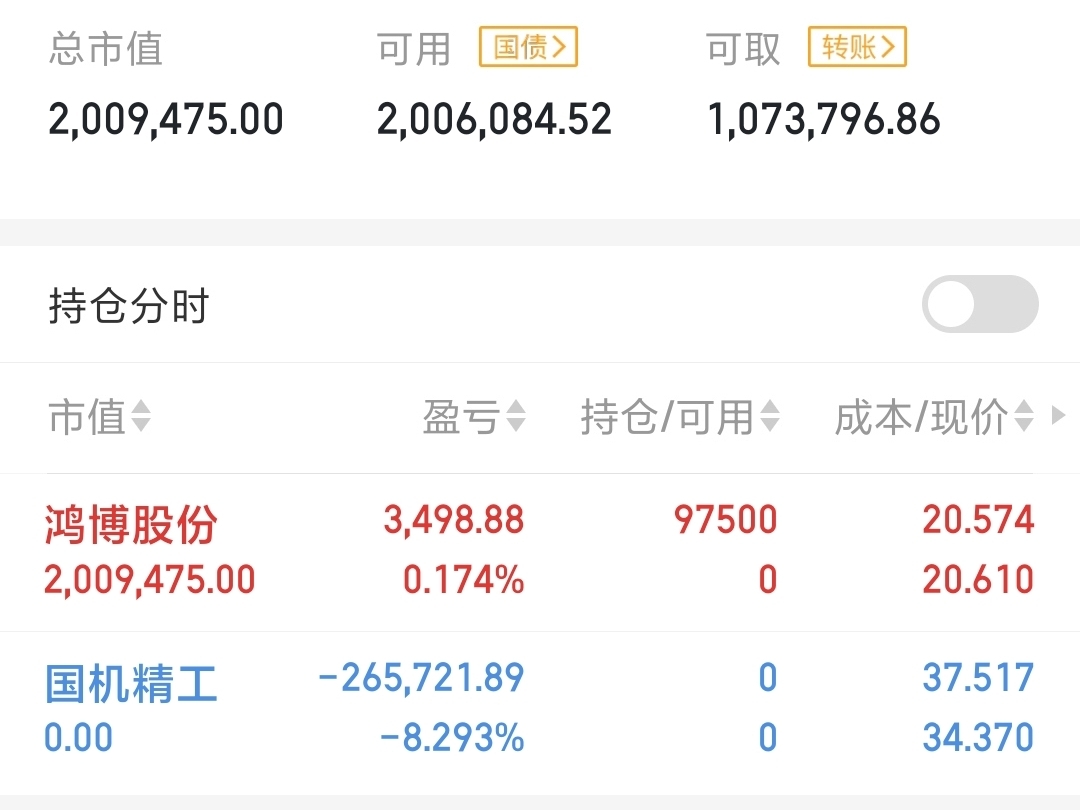Viewport: 1080px width, 810px height.
Task: Select 鸿博股份 cost price 20.574
Action: pos(979,519)
